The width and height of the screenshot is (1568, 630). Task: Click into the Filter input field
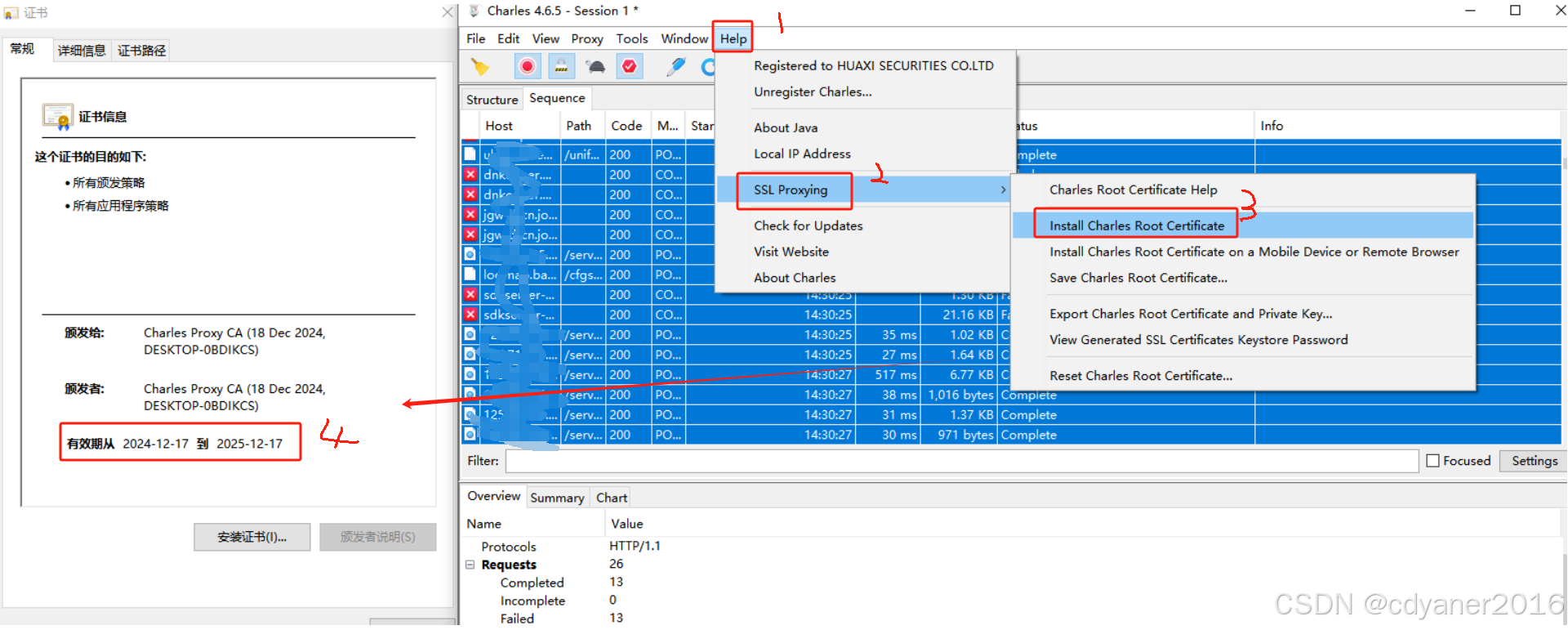[961, 461]
